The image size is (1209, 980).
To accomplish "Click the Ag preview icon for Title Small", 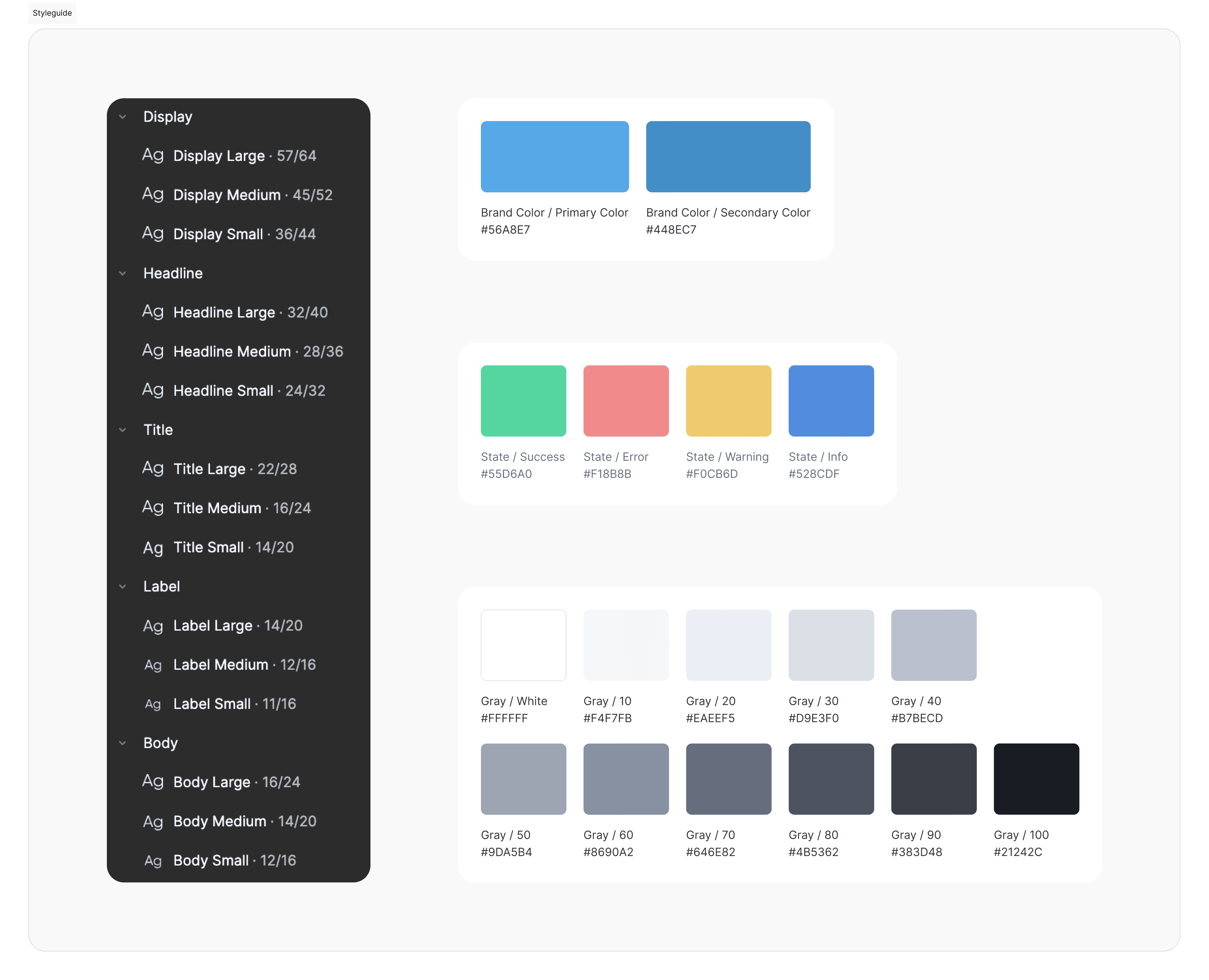I will tap(152, 548).
